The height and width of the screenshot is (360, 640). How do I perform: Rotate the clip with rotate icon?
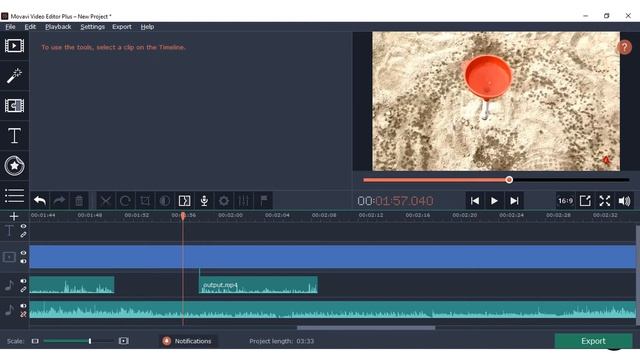(x=125, y=201)
